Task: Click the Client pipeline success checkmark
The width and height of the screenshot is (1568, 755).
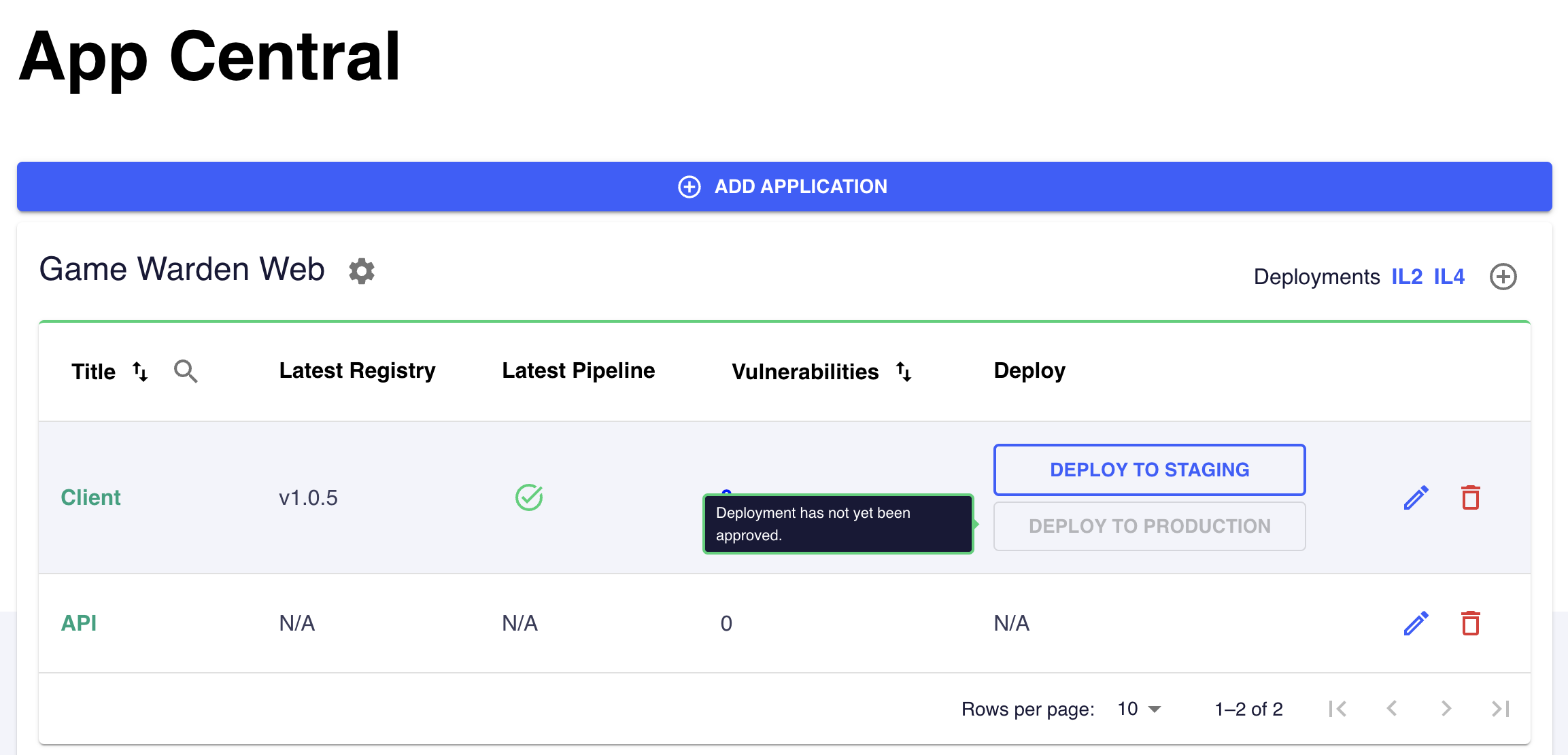Action: [x=529, y=497]
